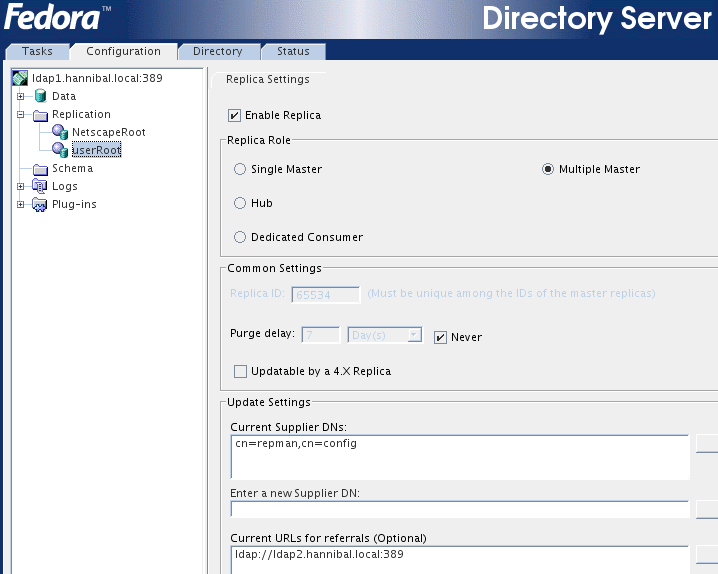The width and height of the screenshot is (718, 574).
Task: Expand the Plug-ins tree node
Action: point(20,204)
